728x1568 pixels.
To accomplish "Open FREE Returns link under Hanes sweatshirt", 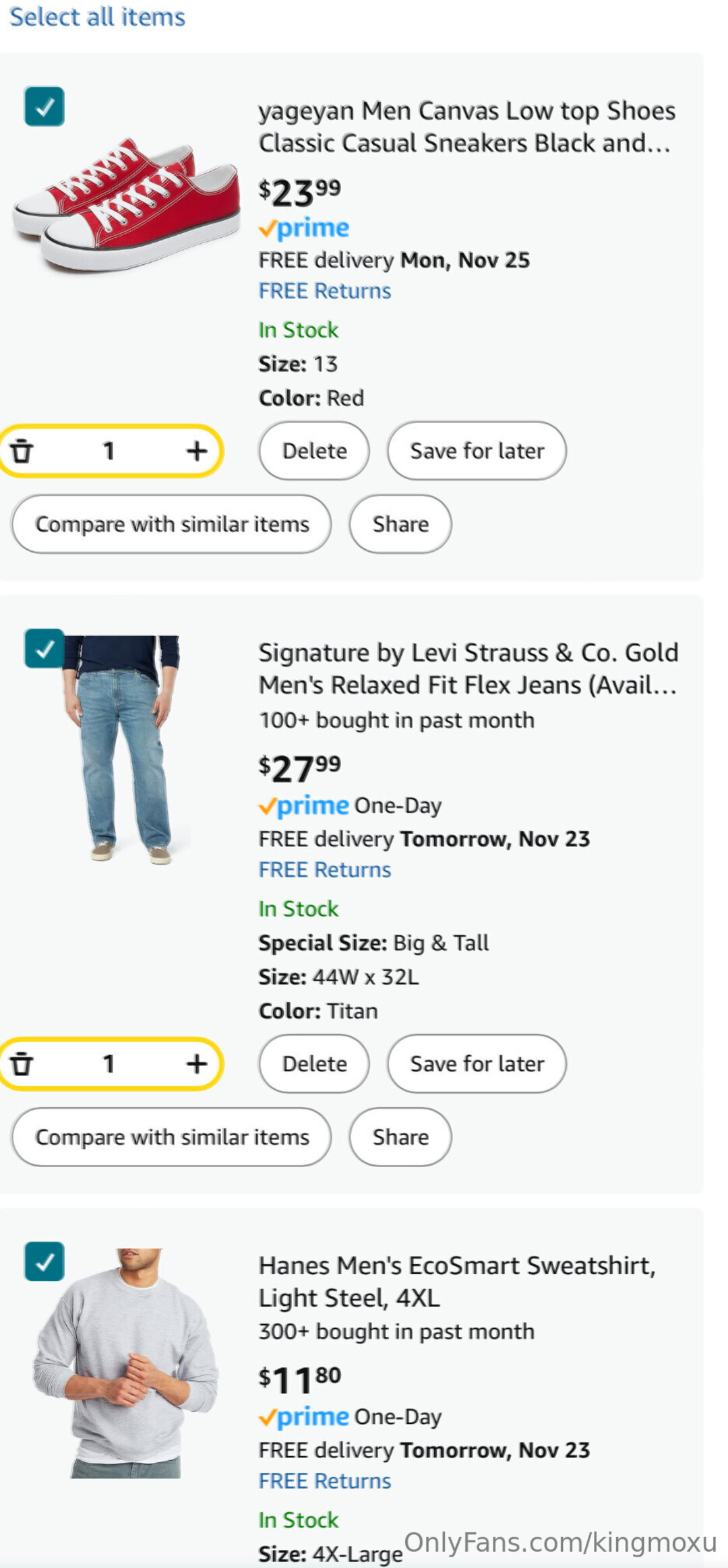I will pyautogui.click(x=325, y=1481).
